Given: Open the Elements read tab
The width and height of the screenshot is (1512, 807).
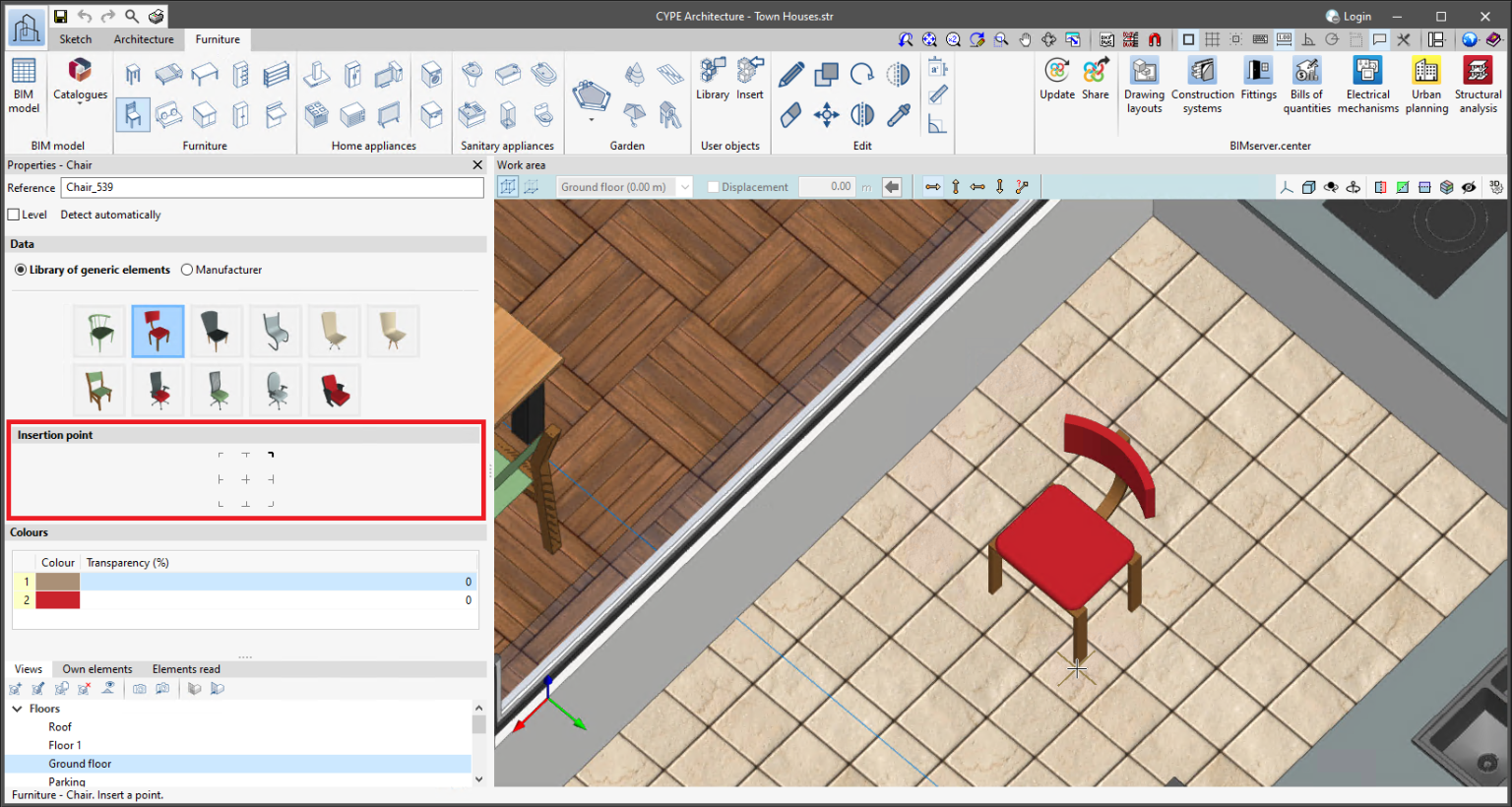Looking at the screenshot, I should click(185, 669).
